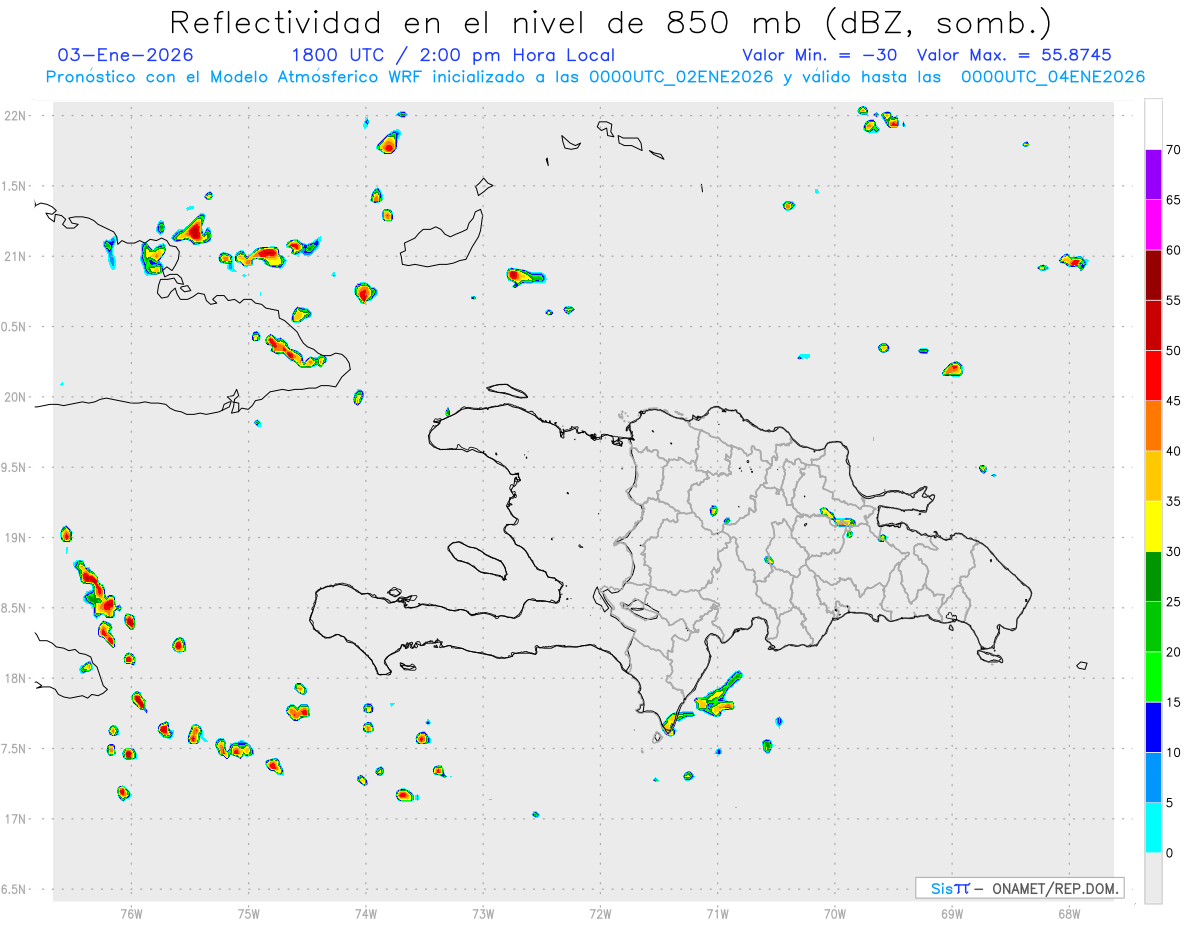Viewport: 1200px width, 927px height.
Task: Click the "73W" longitude axis label
Action: click(483, 914)
